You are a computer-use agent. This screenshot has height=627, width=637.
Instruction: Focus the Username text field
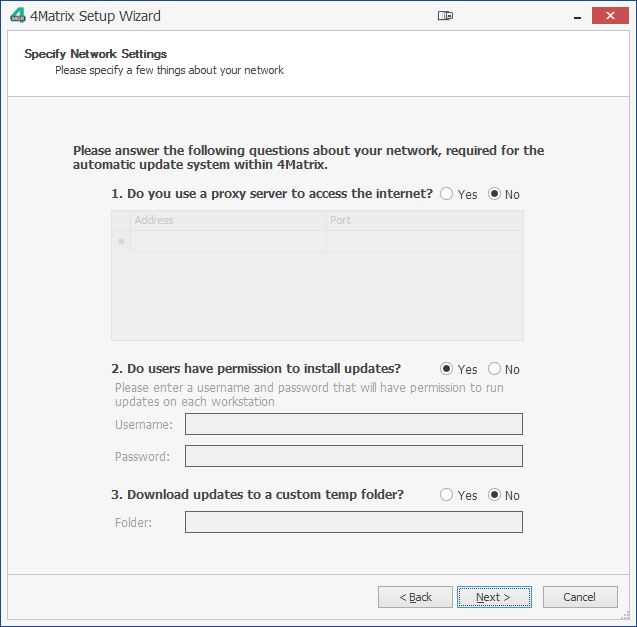pyautogui.click(x=353, y=425)
